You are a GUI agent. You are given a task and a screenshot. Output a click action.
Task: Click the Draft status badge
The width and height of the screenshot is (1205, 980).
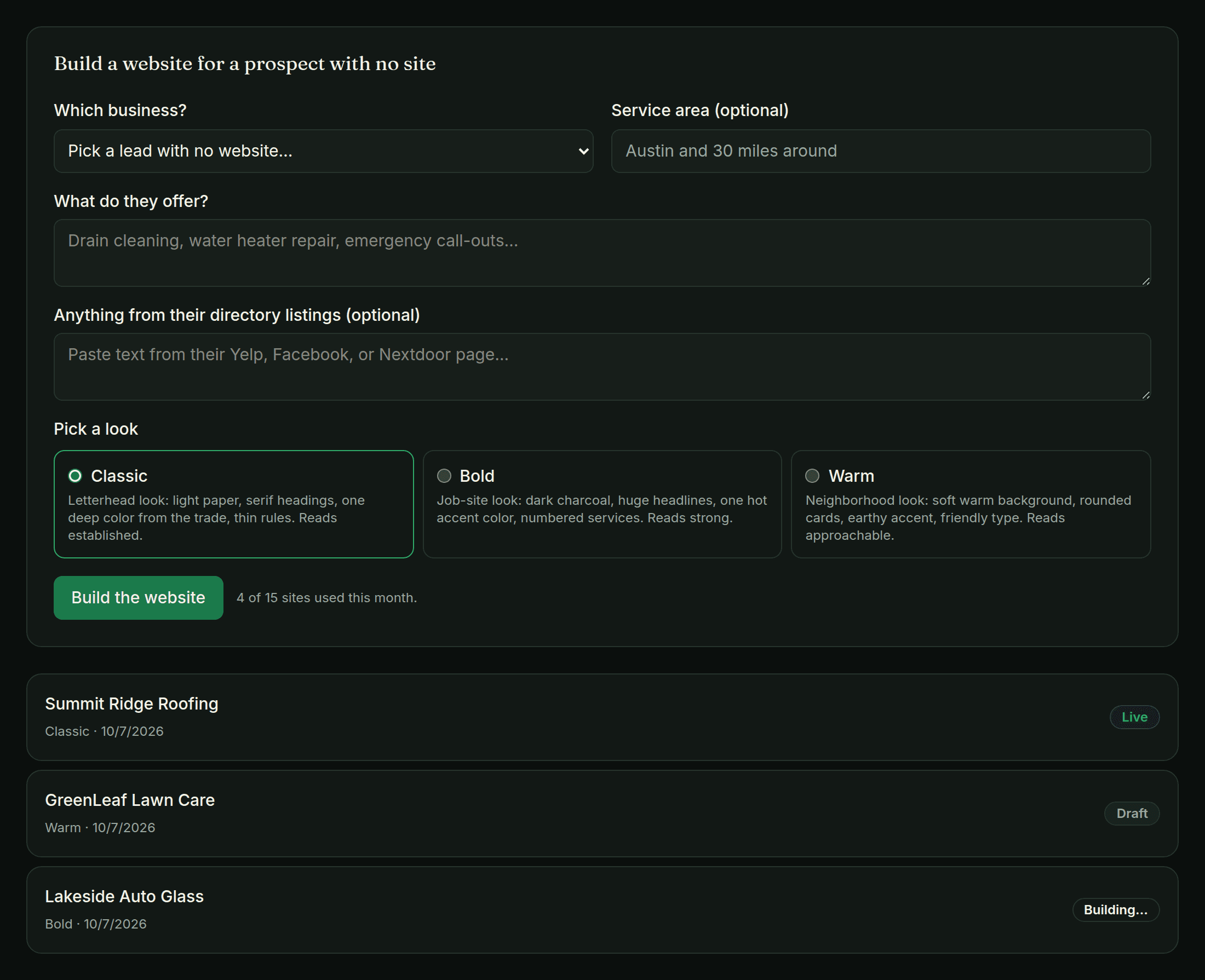click(x=1132, y=814)
